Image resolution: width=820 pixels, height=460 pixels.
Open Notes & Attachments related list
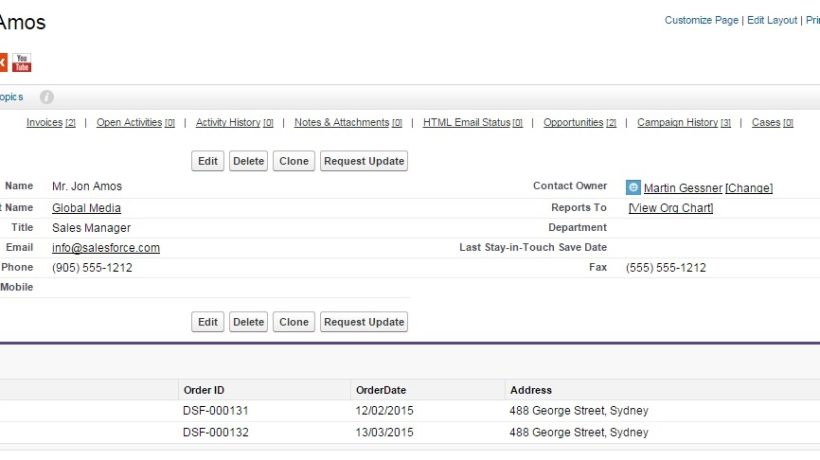(x=341, y=123)
